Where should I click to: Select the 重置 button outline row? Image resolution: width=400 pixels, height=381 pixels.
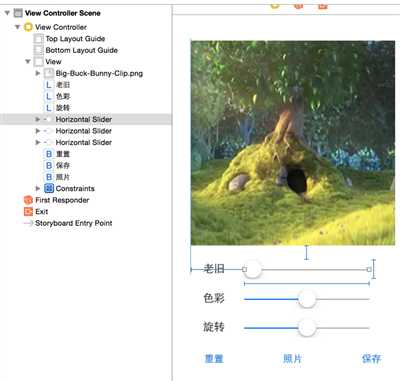pos(63,154)
